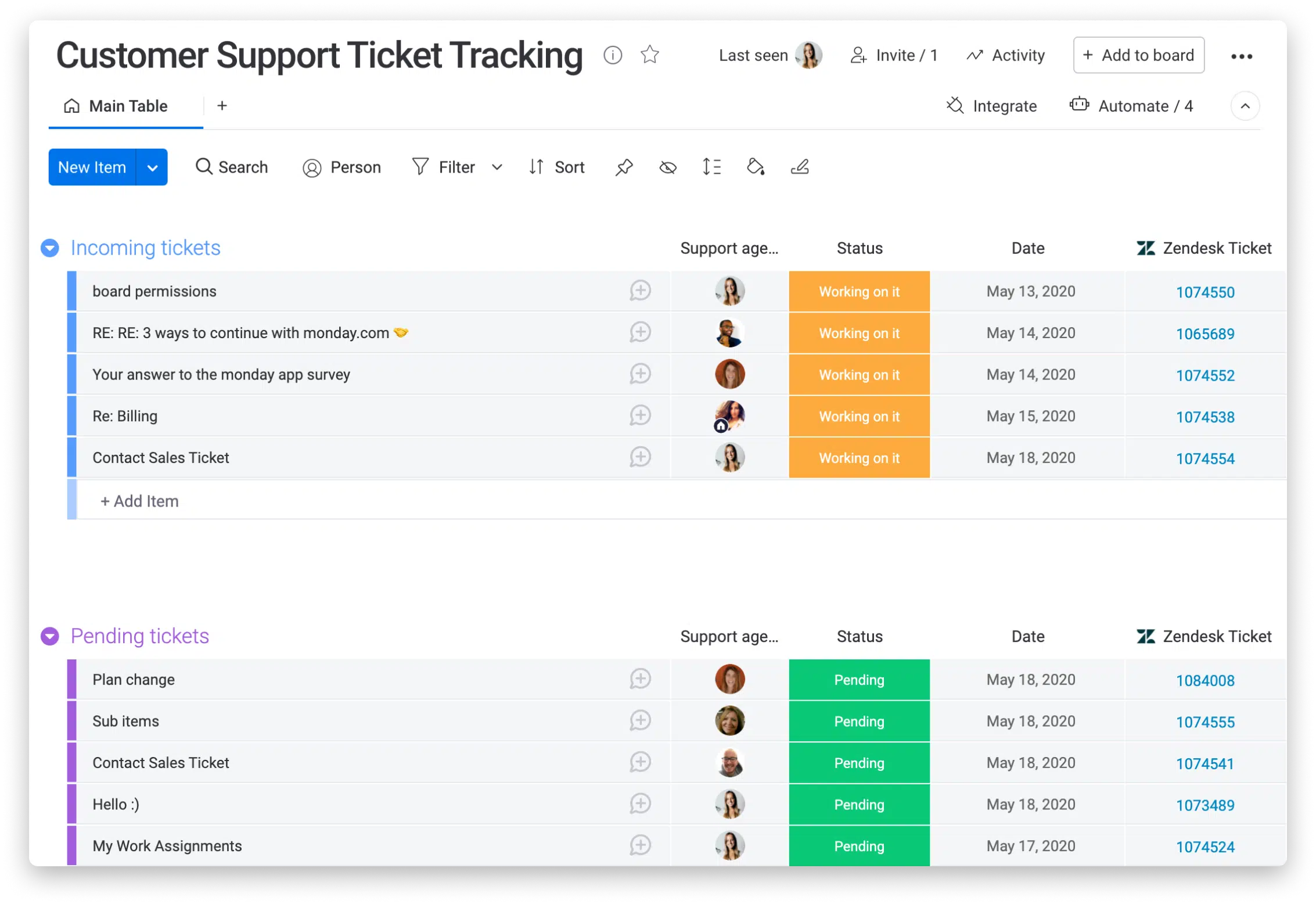Viewport: 1316px width, 904px height.
Task: Open the Sub items ticket name
Action: [125, 721]
